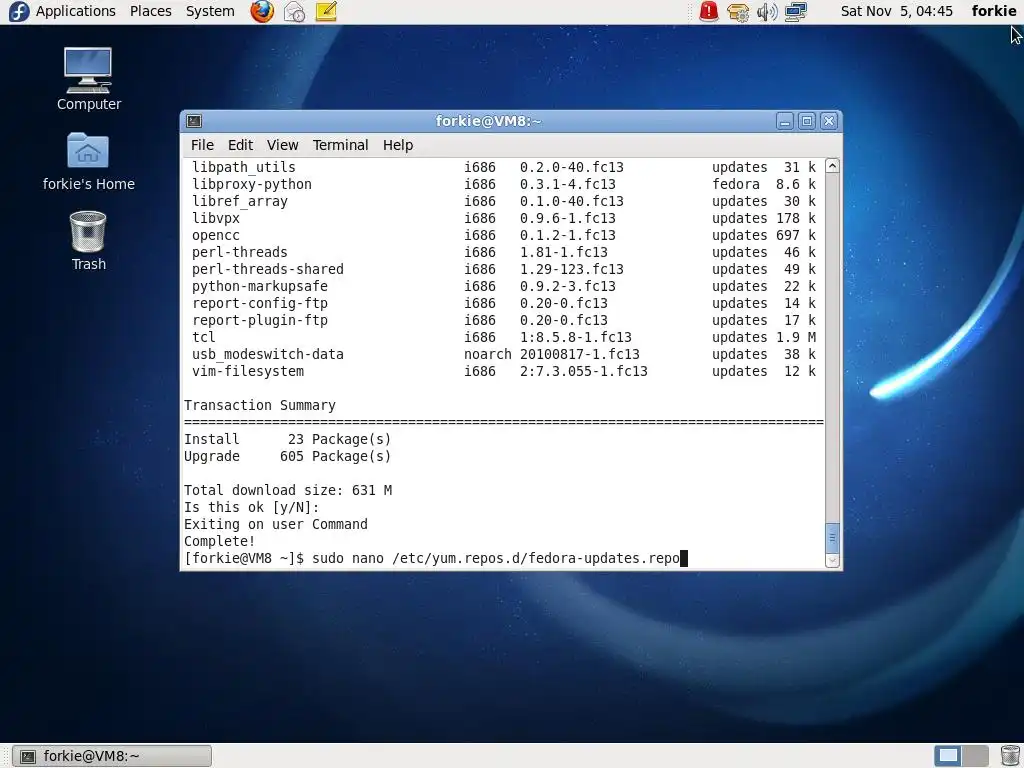Open the volume control speaker icon

767,12
